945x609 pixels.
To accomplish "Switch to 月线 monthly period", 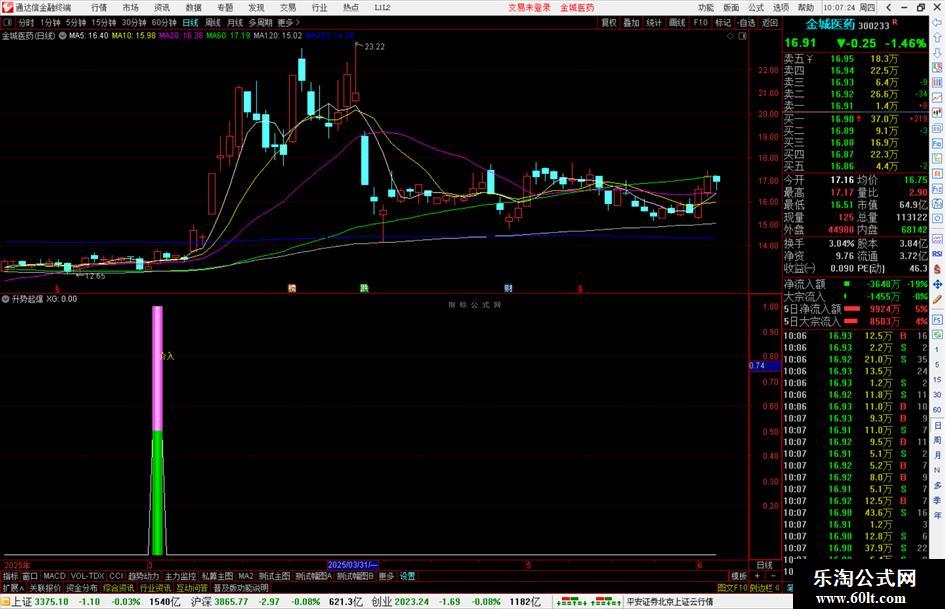I will click(x=235, y=23).
